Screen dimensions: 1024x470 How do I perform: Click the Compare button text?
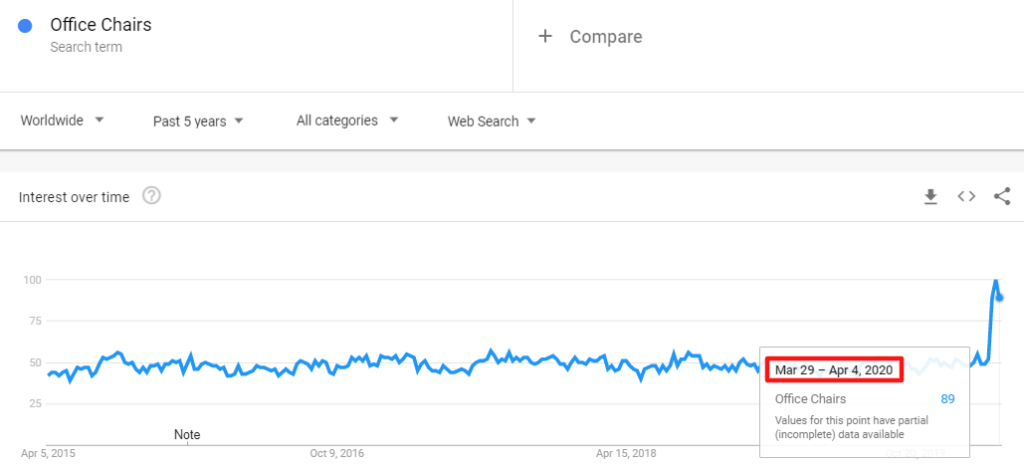point(605,37)
